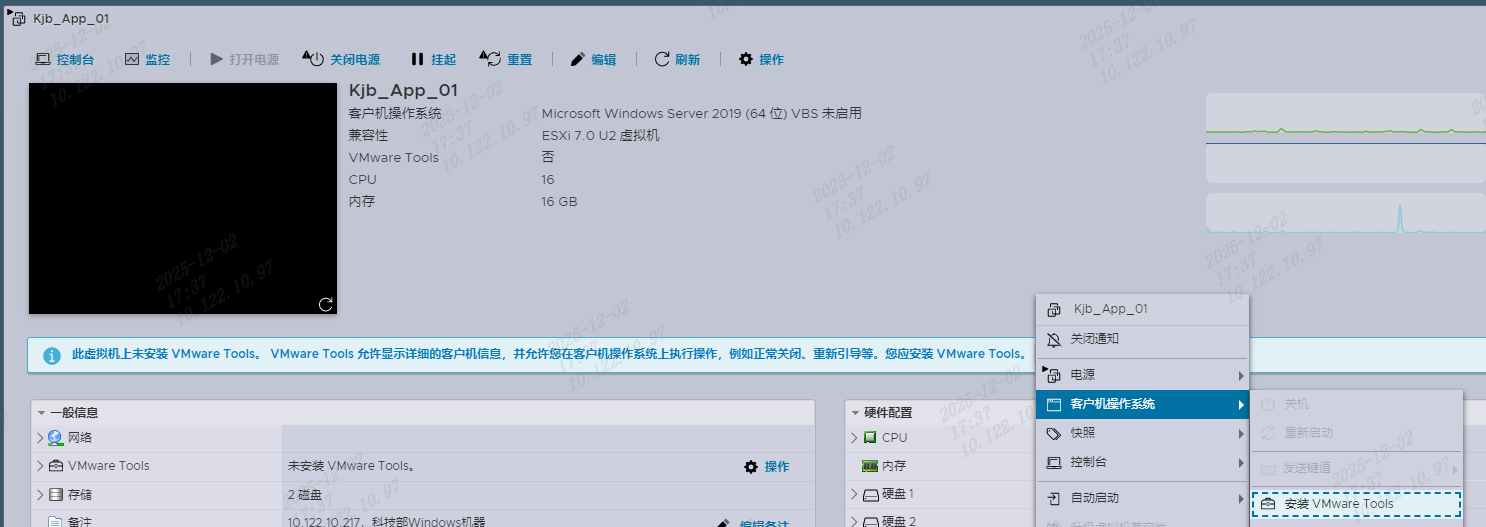This screenshot has width=1486, height=527.
Task: Click the 挂起 suspend button
Action: point(433,60)
